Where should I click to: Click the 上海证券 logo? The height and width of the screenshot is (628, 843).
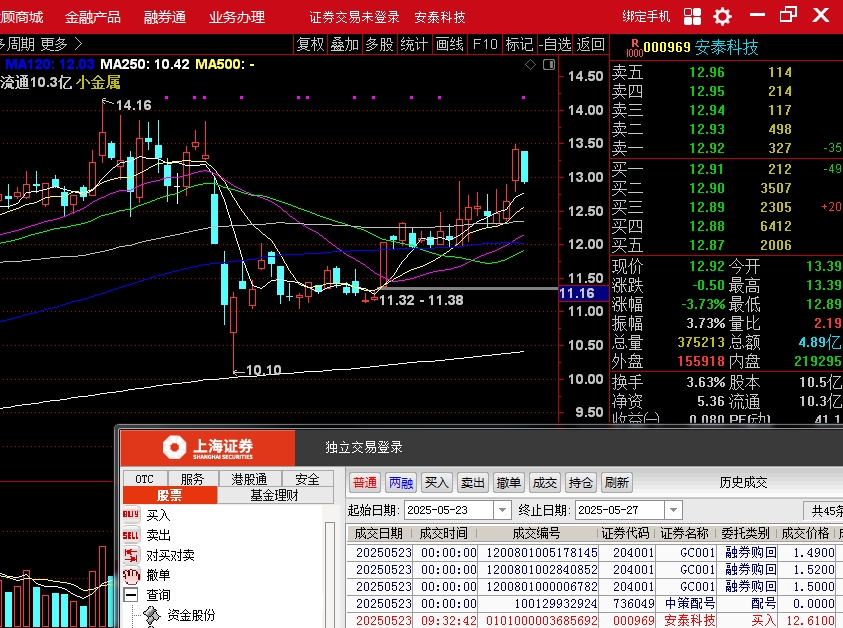(x=208, y=447)
